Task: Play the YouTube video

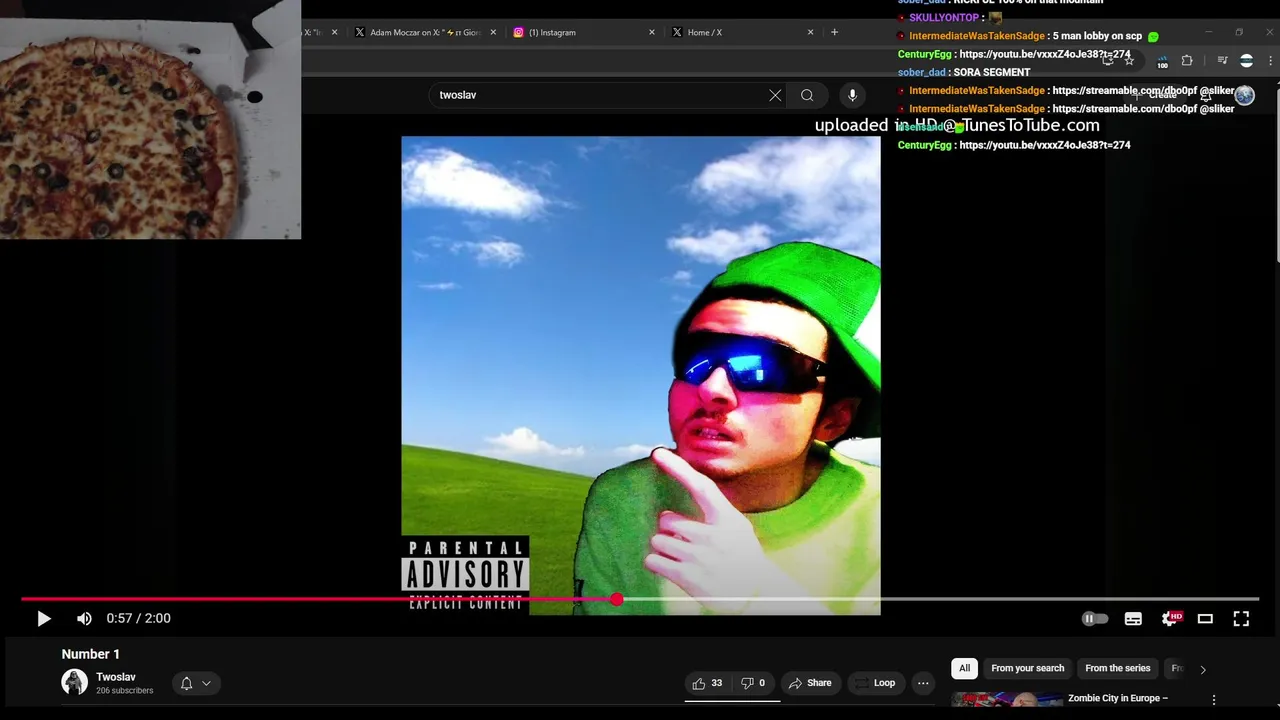Action: pyautogui.click(x=43, y=619)
